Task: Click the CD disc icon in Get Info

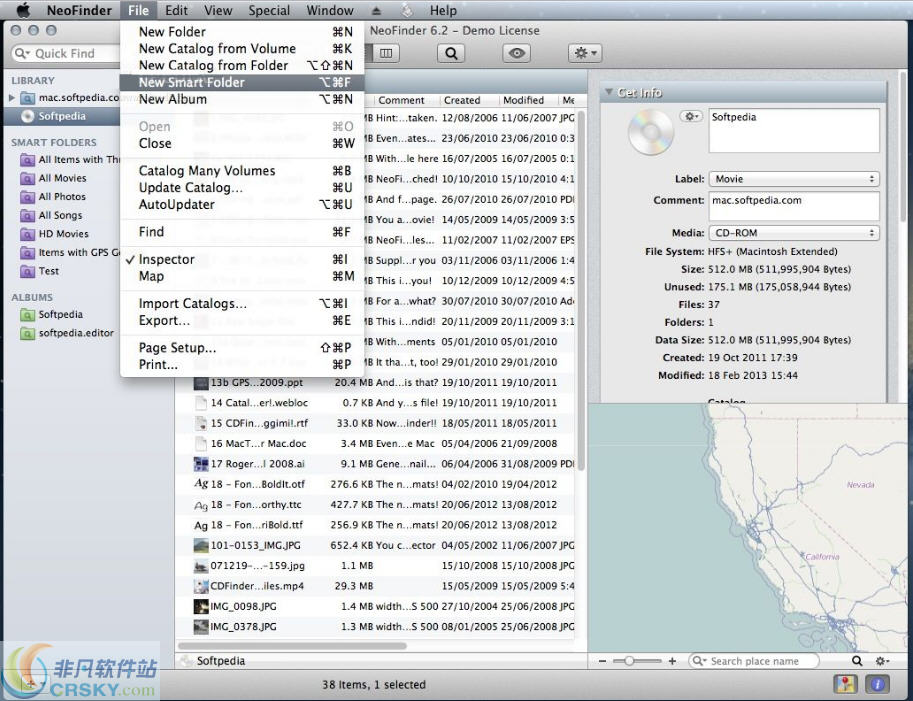Action: pyautogui.click(x=650, y=132)
